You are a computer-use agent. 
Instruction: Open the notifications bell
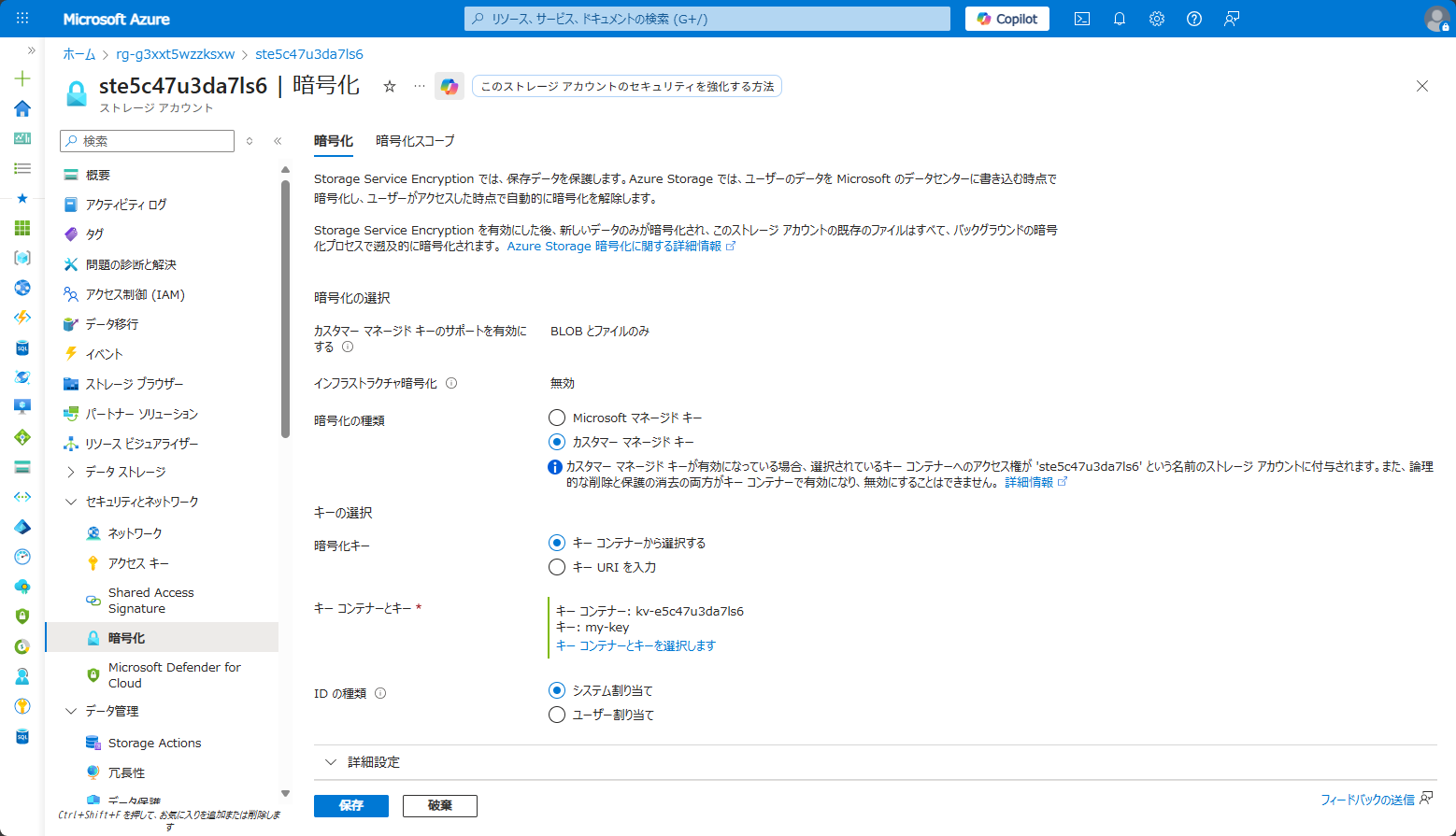(x=1119, y=19)
